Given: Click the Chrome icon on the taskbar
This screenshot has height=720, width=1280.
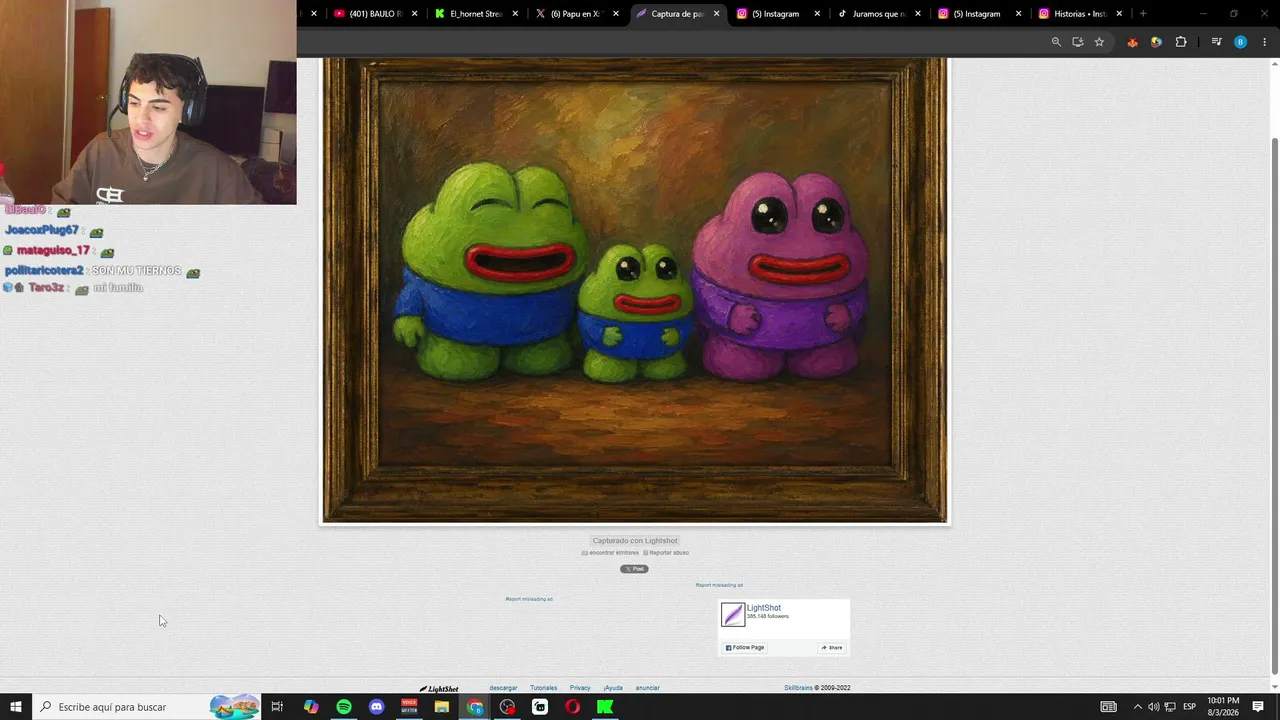Looking at the screenshot, I should pyautogui.click(x=475, y=707).
